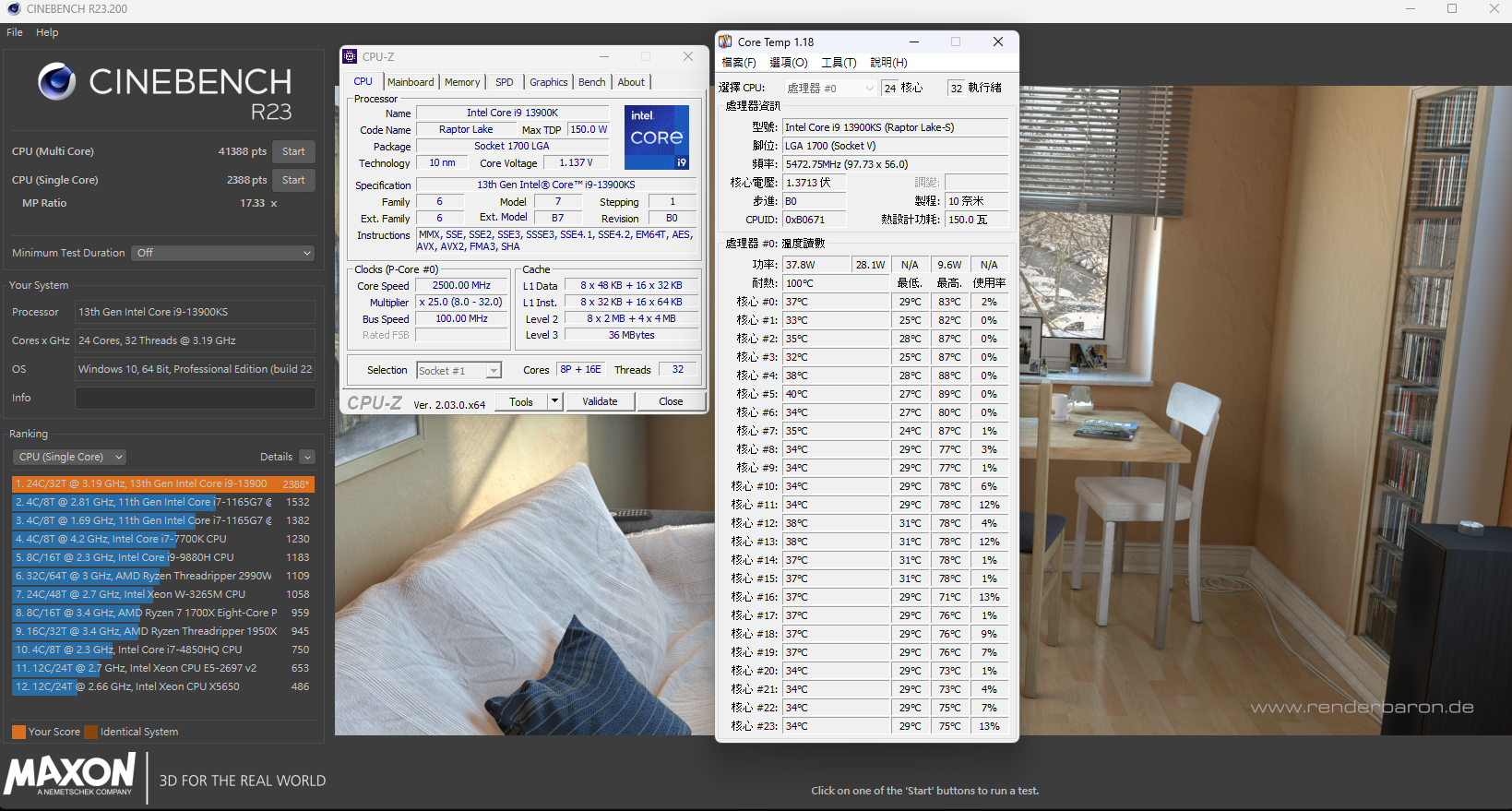Expand the ranking Details dropdown arrow
Image resolution: width=1512 pixels, height=811 pixels.
pyautogui.click(x=307, y=457)
